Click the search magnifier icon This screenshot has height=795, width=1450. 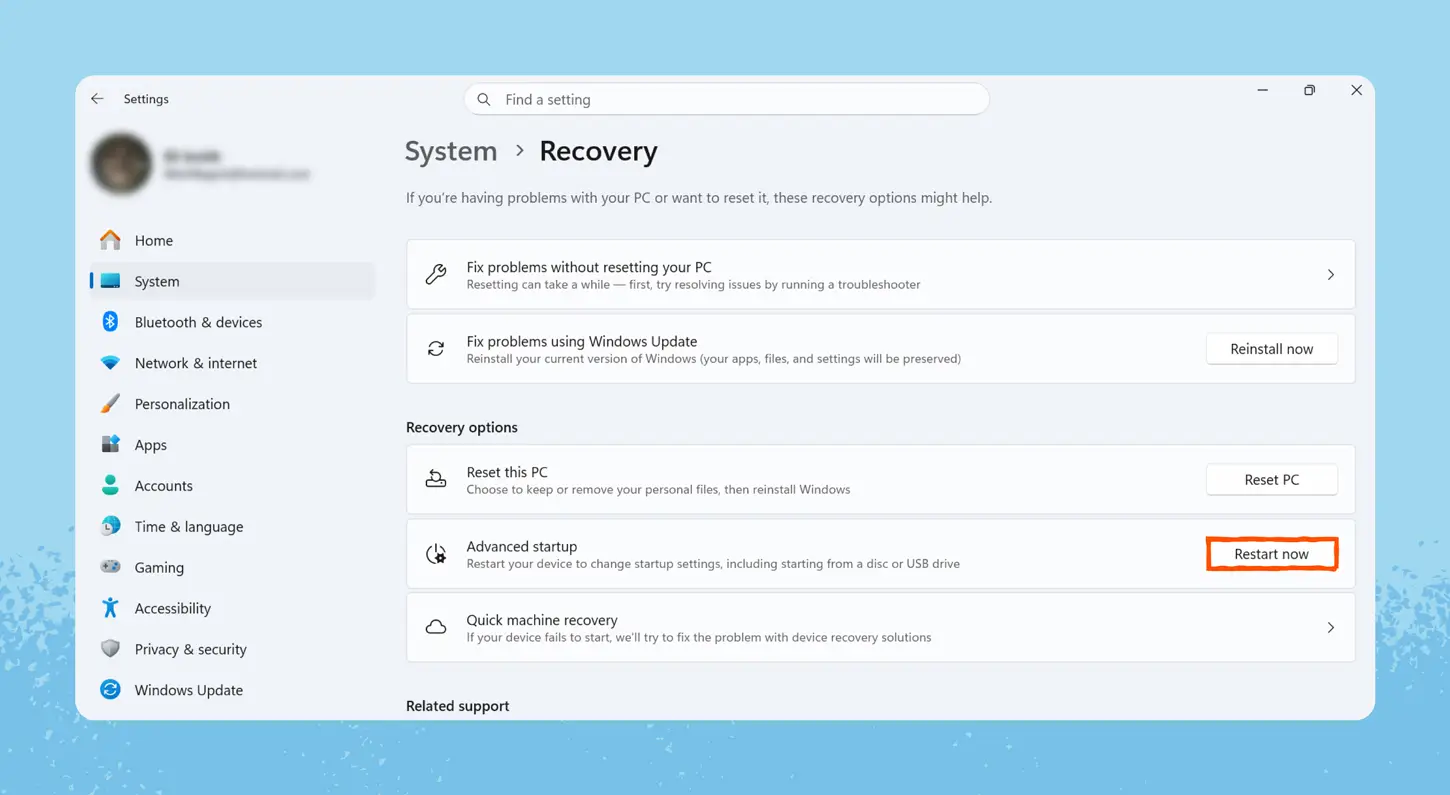(484, 100)
